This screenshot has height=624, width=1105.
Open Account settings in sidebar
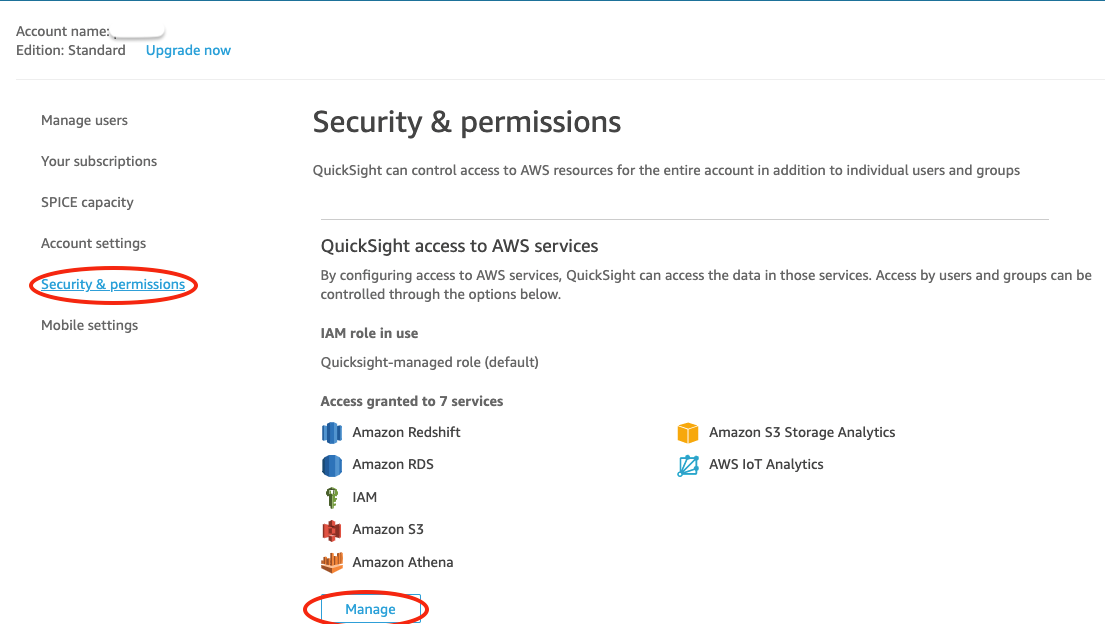[93, 243]
